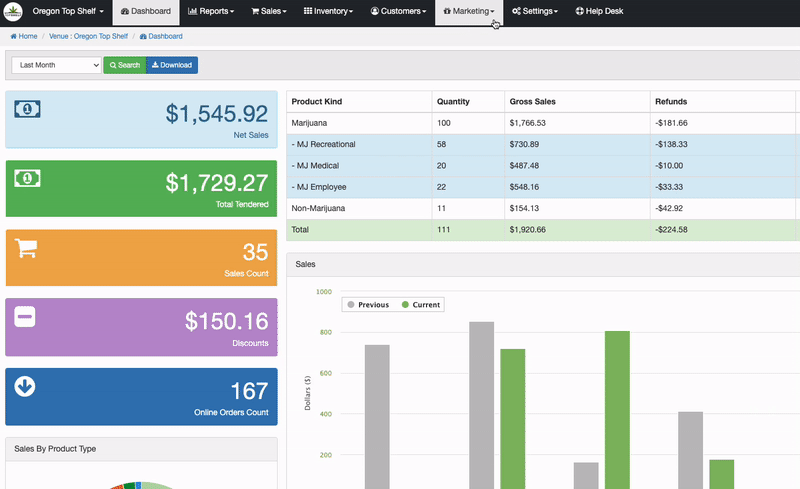
Task: Select the - MJ Medical row label
Action: [x=315, y=166]
